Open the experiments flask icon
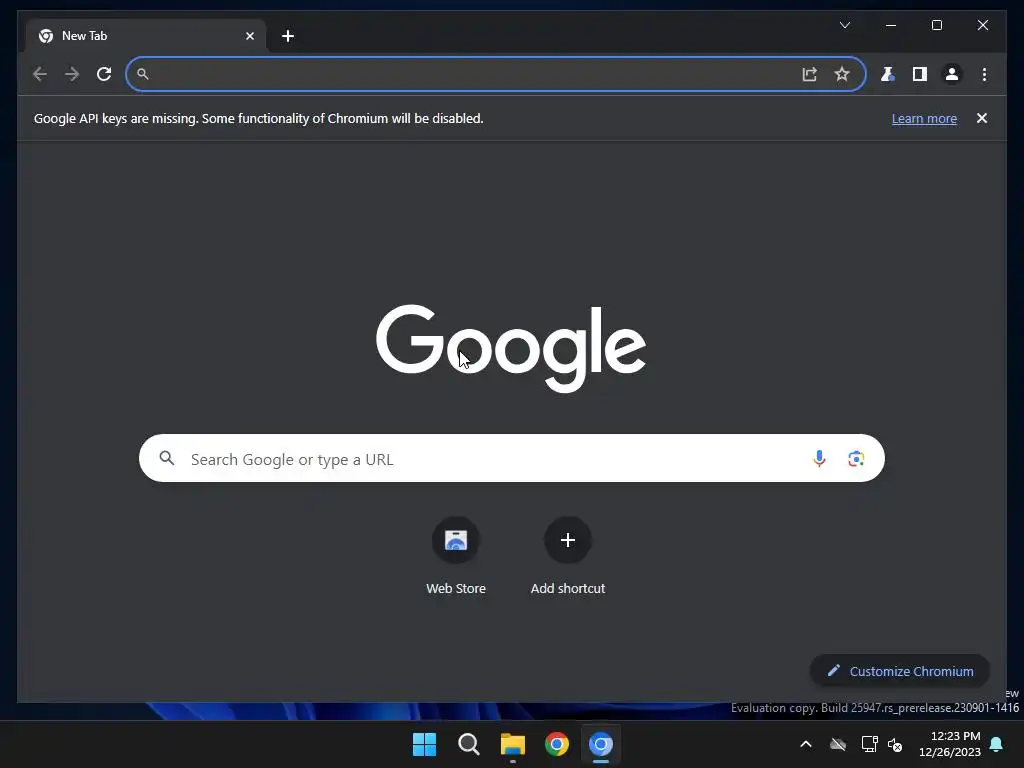1024x768 pixels. (888, 74)
